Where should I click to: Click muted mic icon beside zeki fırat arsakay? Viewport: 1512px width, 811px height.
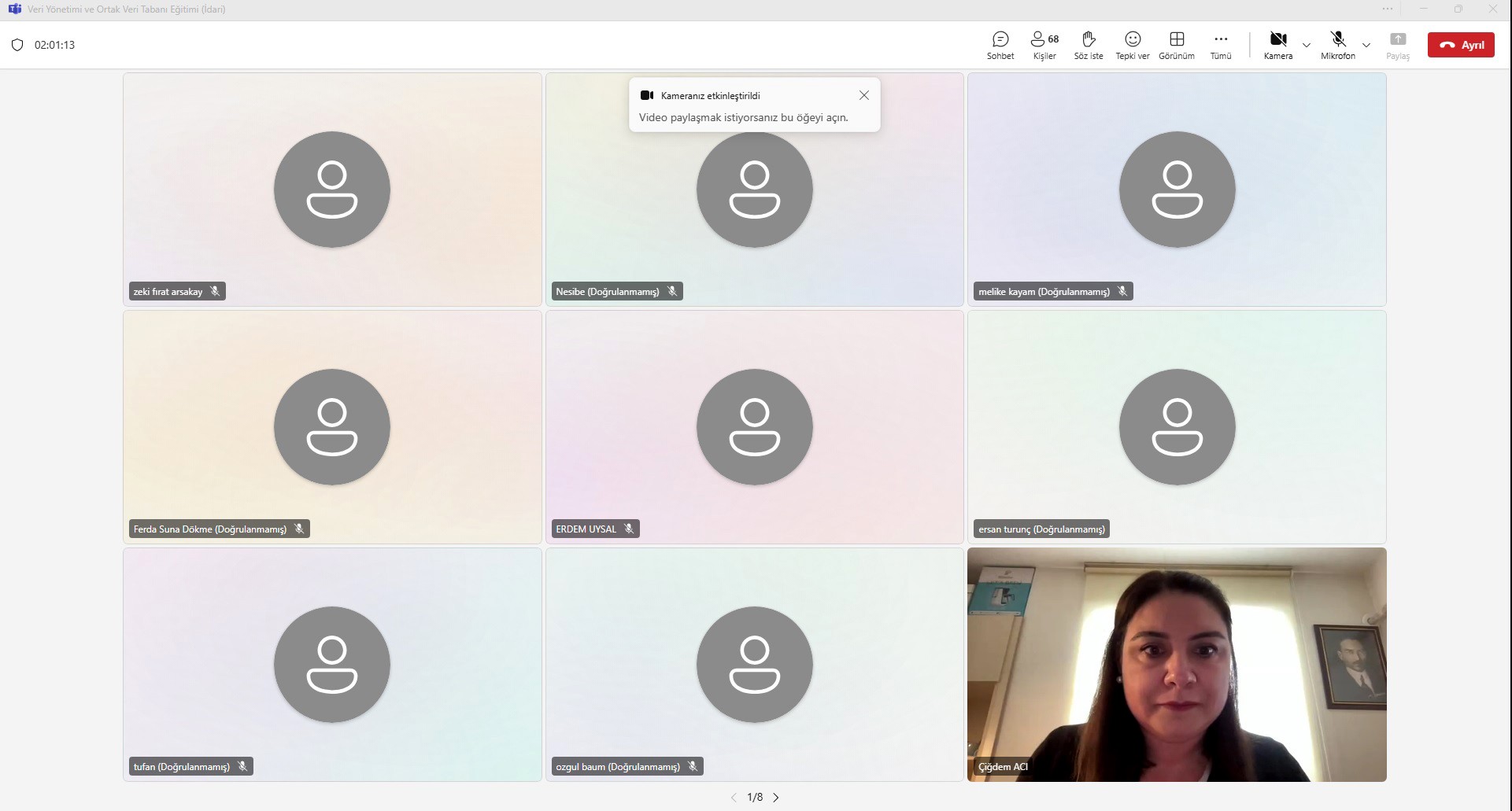(215, 291)
